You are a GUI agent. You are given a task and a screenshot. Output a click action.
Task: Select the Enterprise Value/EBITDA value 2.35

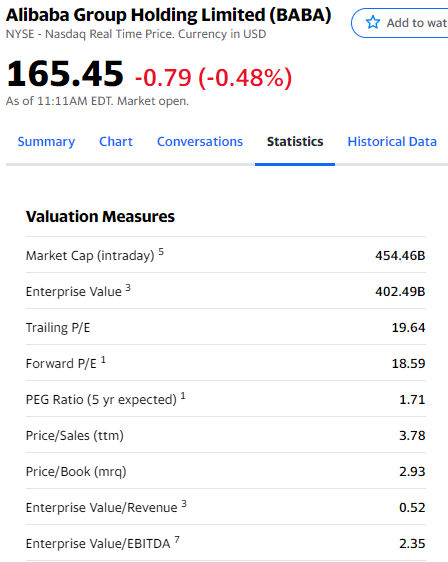tap(412, 544)
